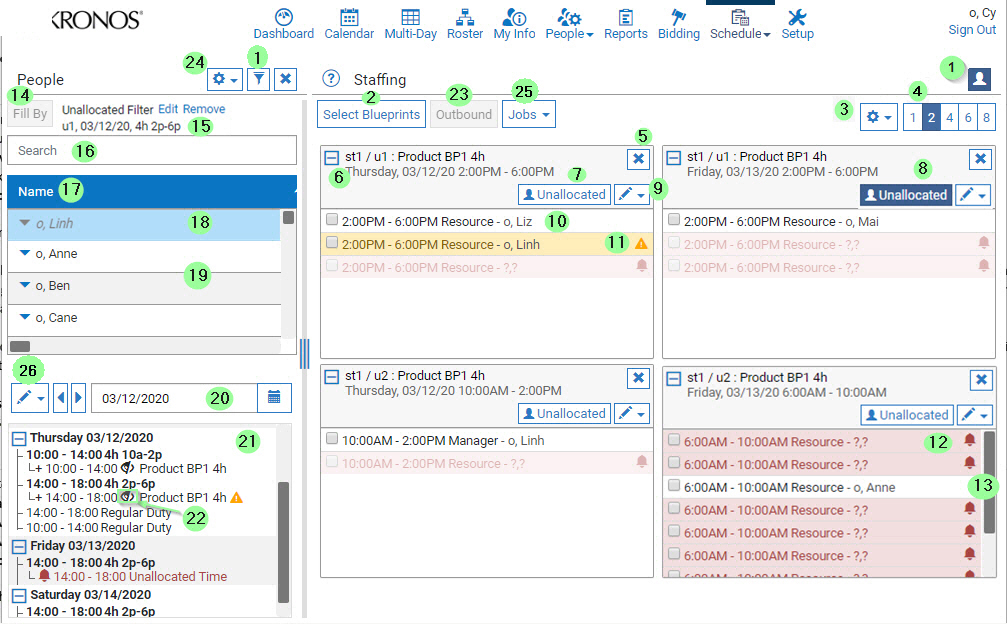Open the Schedule menu
Image resolution: width=1007 pixels, height=624 pixels.
pyautogui.click(x=739, y=33)
